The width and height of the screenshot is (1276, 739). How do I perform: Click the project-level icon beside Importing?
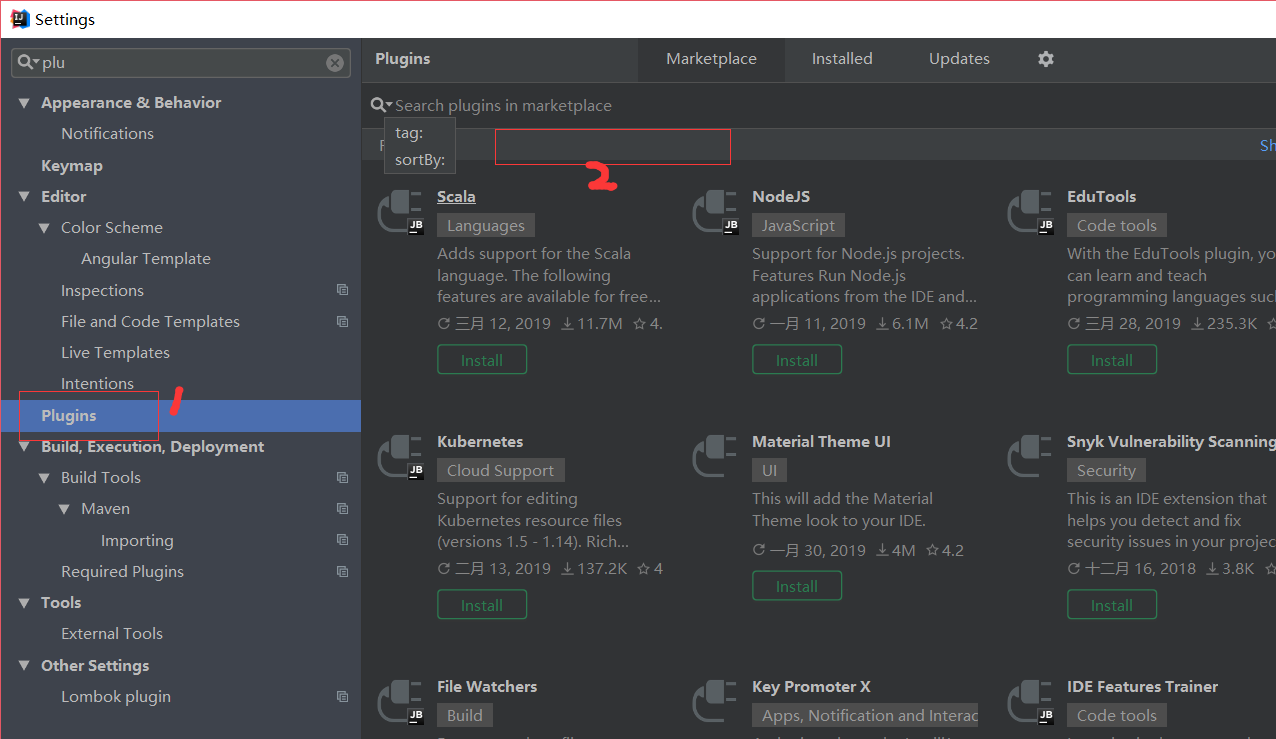(x=343, y=540)
